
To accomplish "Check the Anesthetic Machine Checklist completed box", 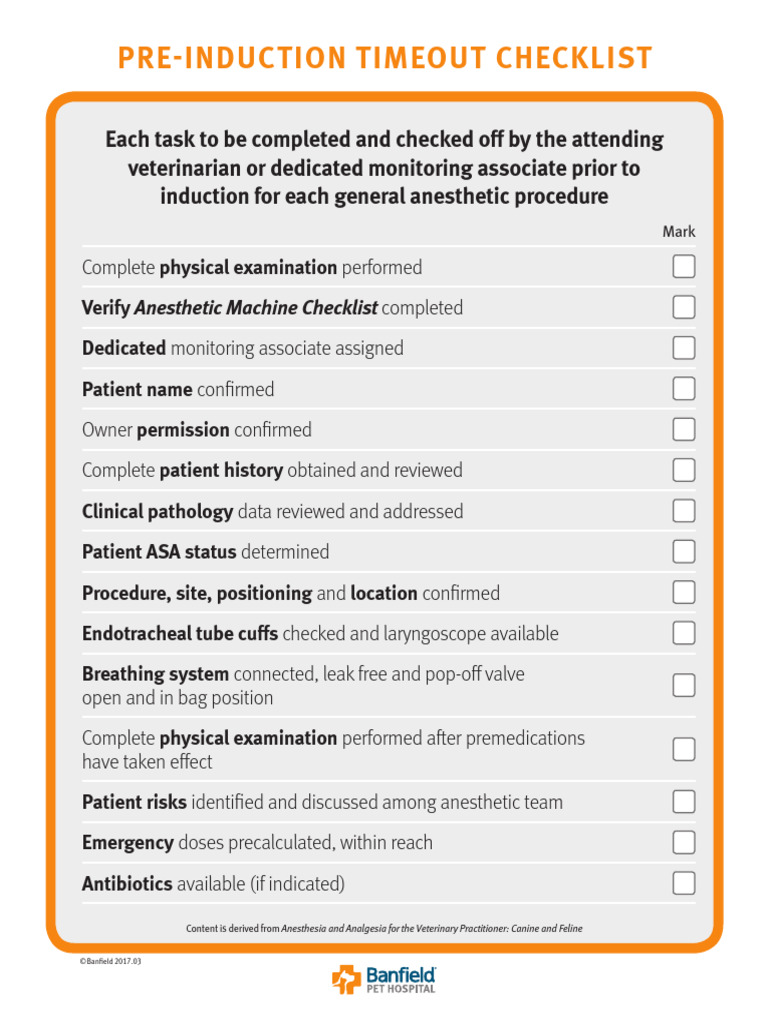I will point(684,307).
